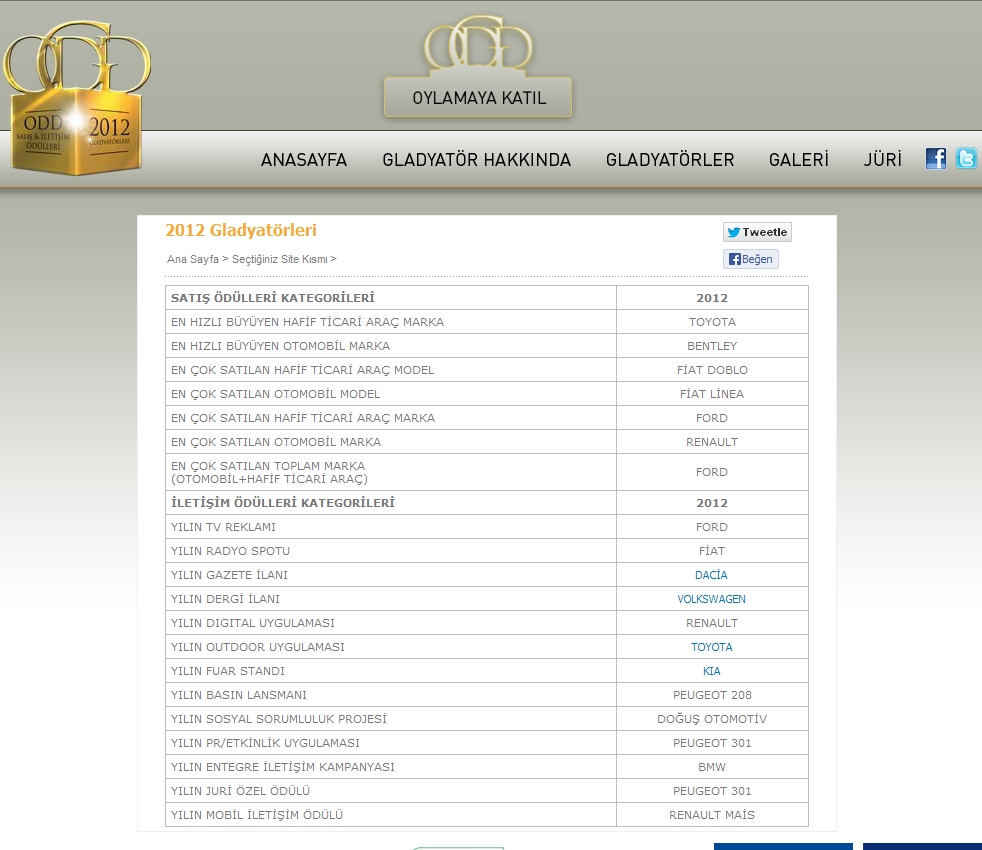Click EN ÇOK SATILAN OTOMOBİL MODEL cell

tap(391, 394)
